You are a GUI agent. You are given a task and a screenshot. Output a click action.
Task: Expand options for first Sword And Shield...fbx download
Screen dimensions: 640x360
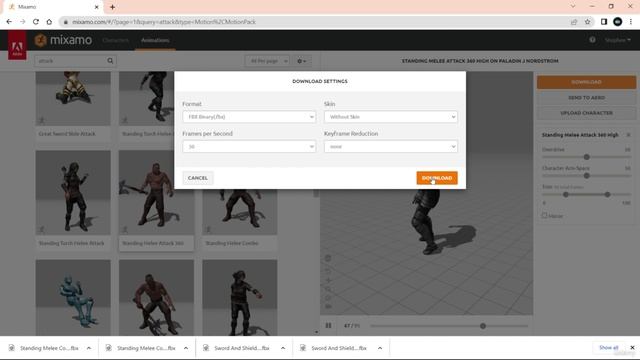click(283, 348)
